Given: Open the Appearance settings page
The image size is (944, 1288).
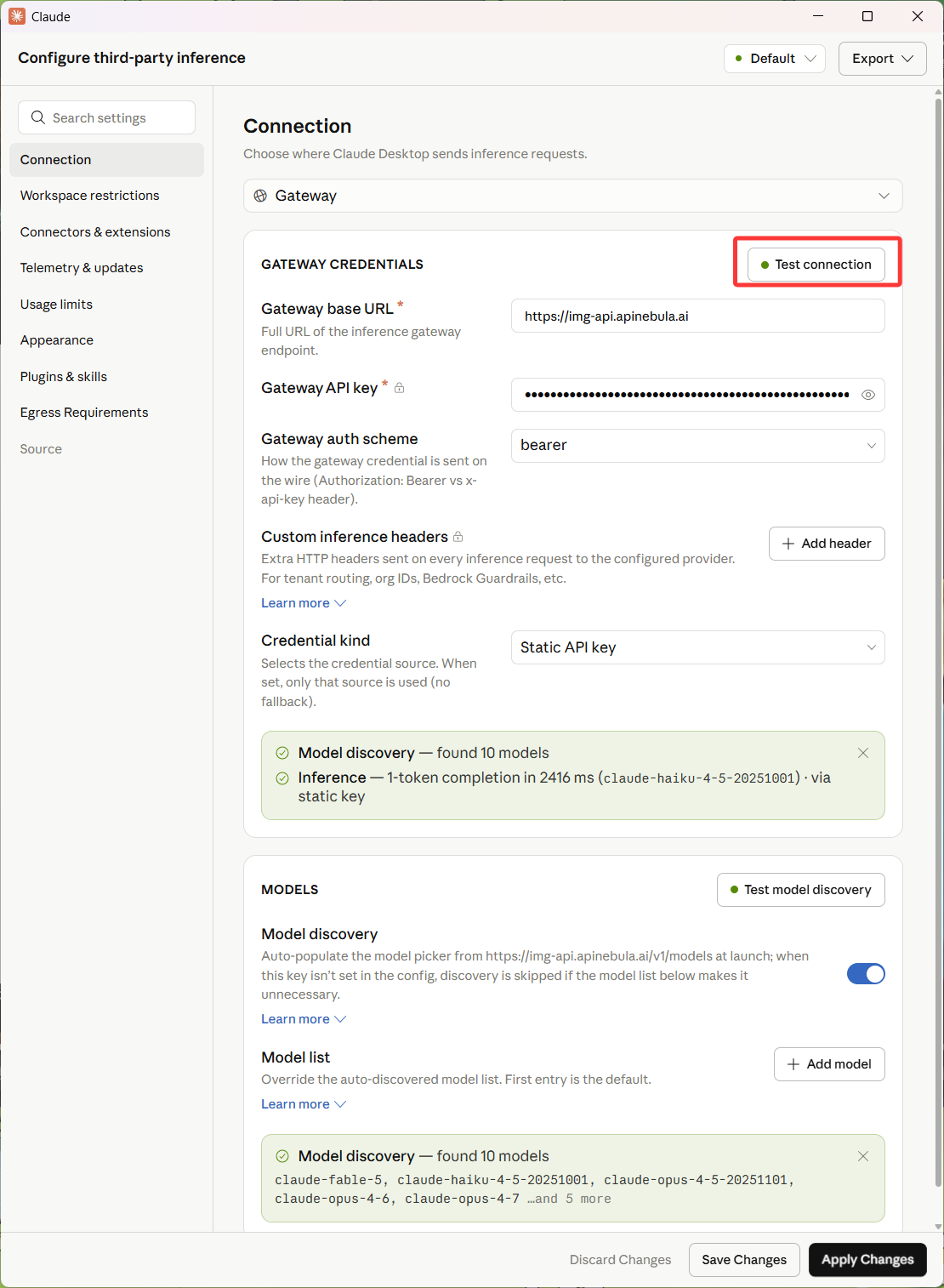Looking at the screenshot, I should pyautogui.click(x=107, y=340).
